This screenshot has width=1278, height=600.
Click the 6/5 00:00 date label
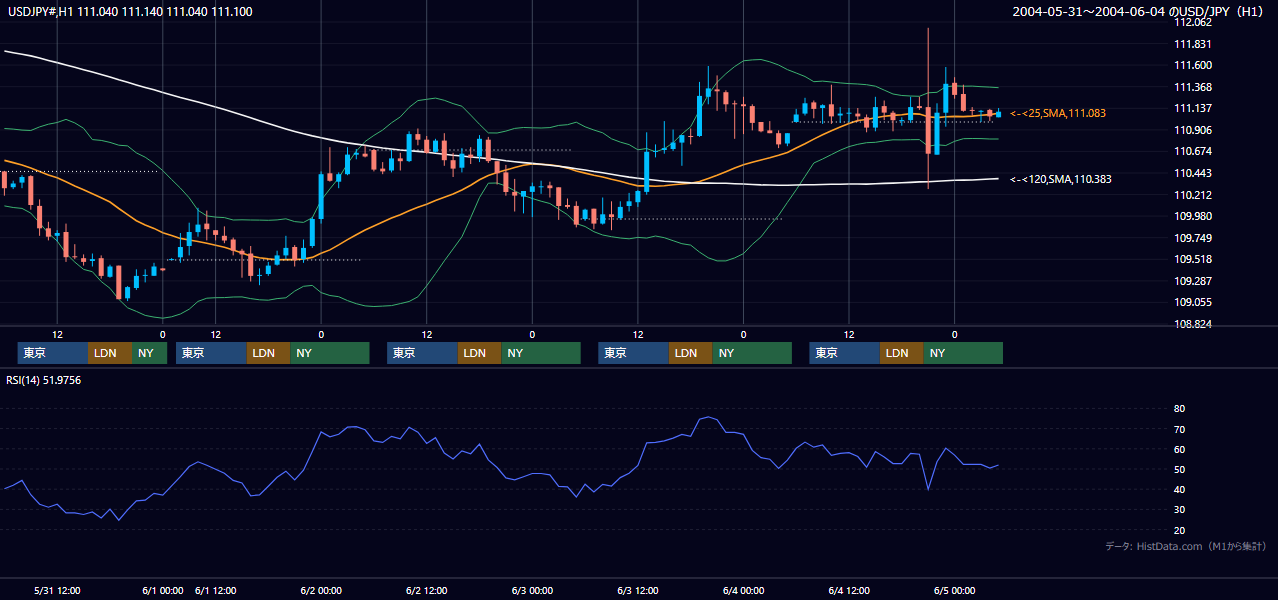pyautogui.click(x=955, y=591)
